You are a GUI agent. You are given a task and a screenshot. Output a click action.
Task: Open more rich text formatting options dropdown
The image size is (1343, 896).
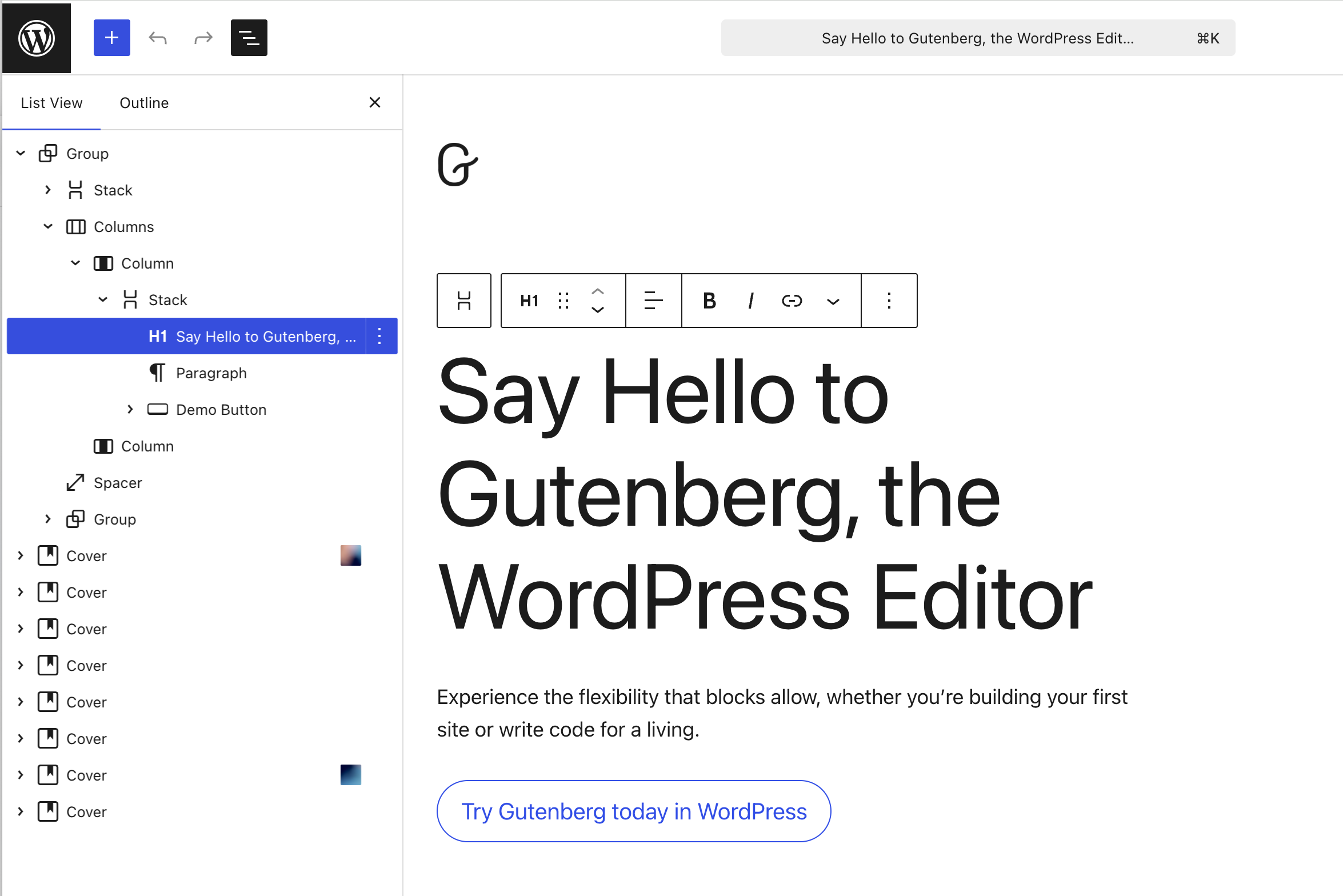[x=833, y=301]
